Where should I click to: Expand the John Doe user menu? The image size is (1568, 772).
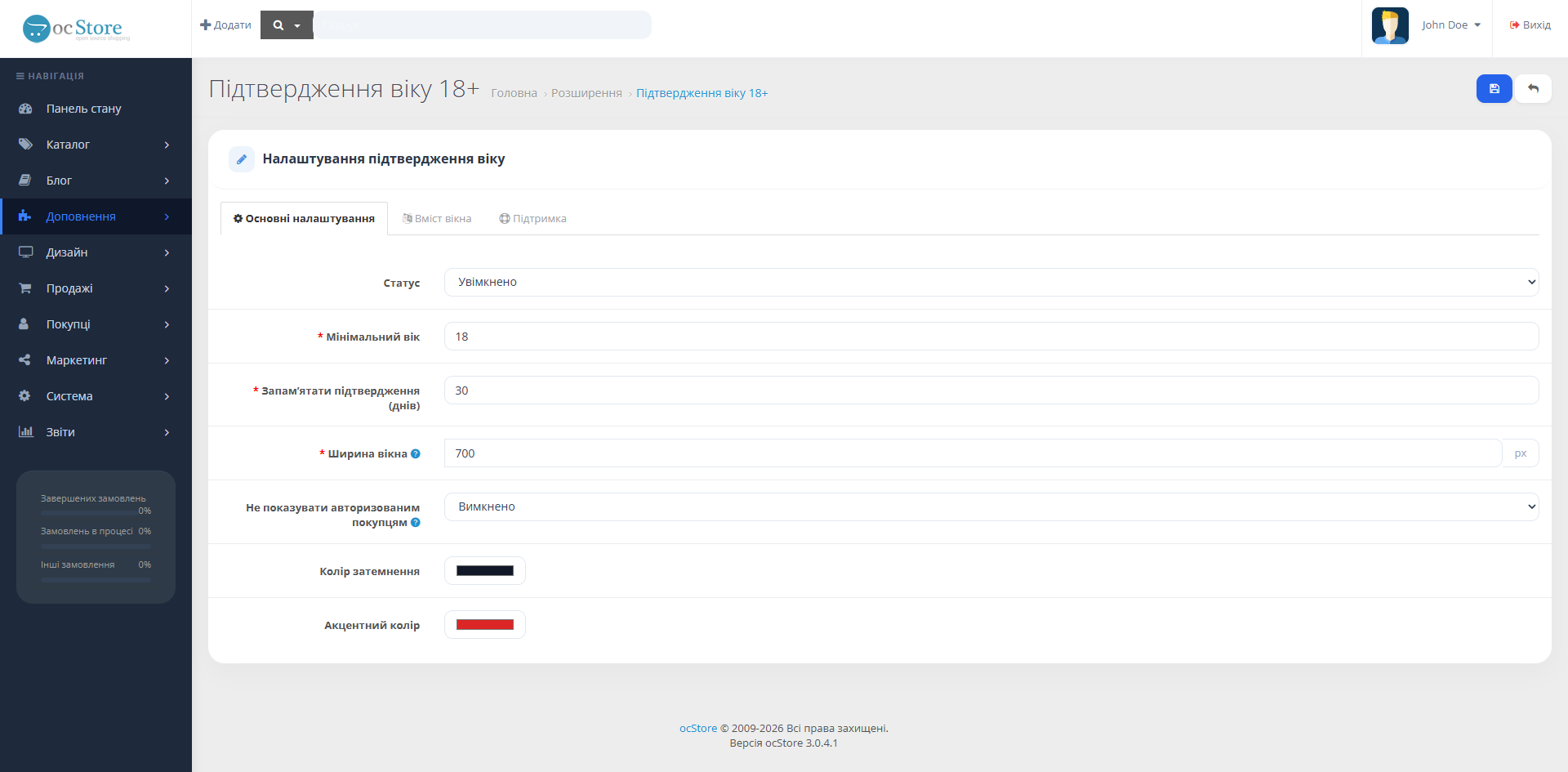[x=1451, y=25]
